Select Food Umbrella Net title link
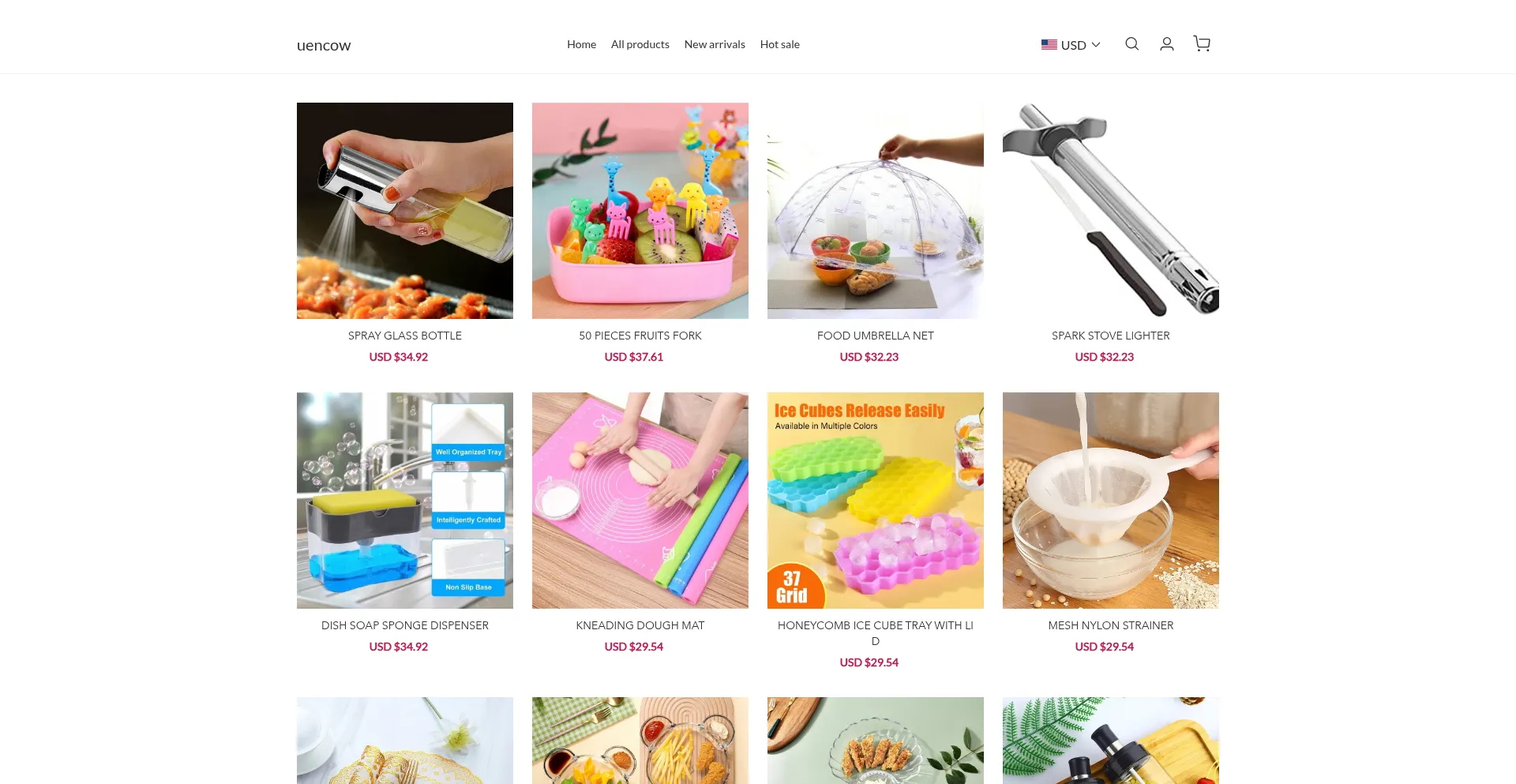This screenshot has width=1516, height=784. click(x=876, y=336)
